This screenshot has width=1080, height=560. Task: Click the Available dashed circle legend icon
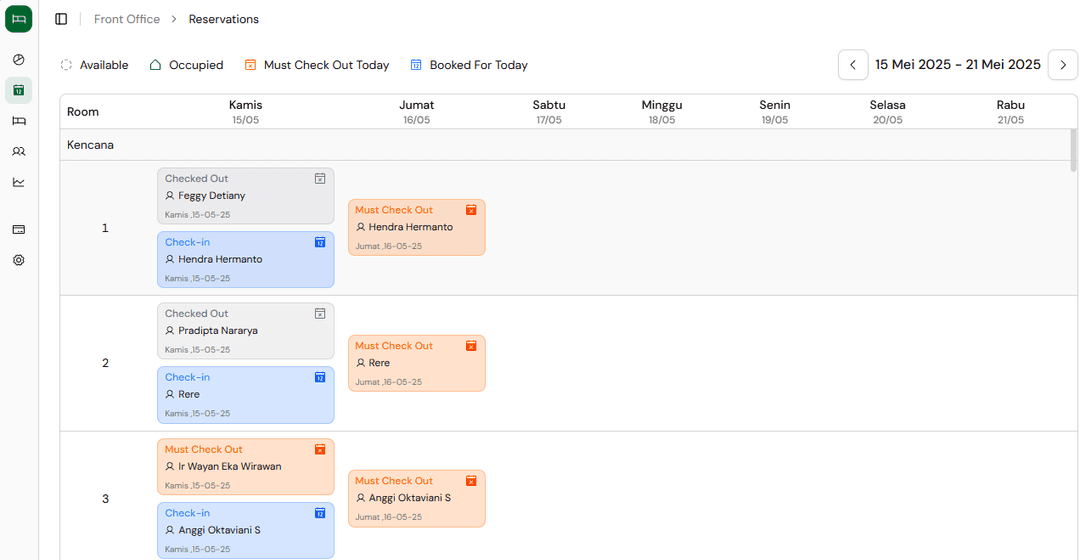(x=66, y=65)
